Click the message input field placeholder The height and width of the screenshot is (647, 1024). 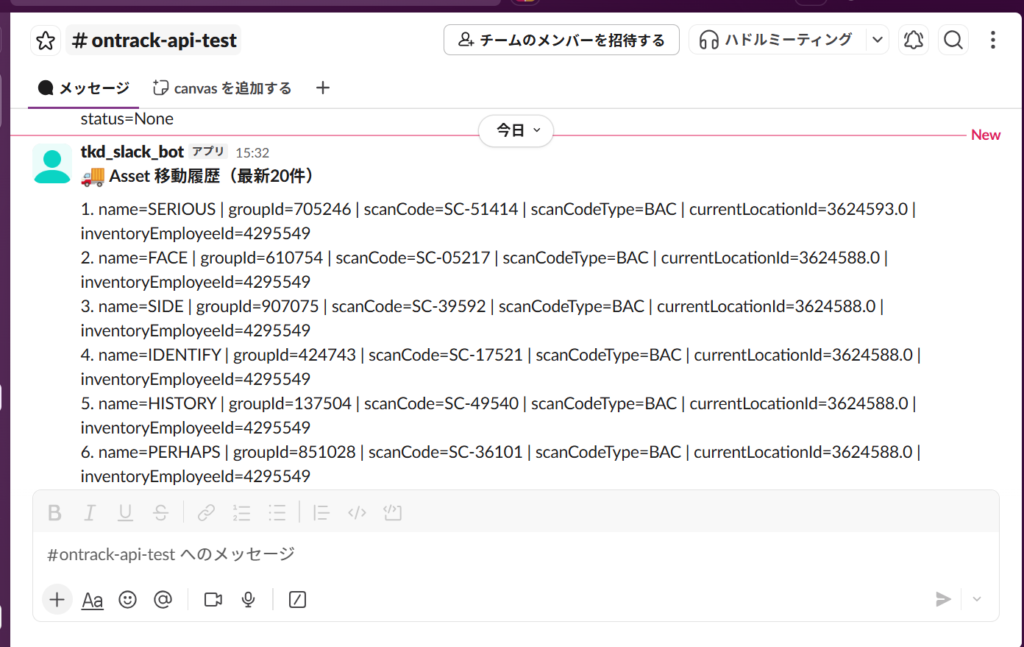400,554
